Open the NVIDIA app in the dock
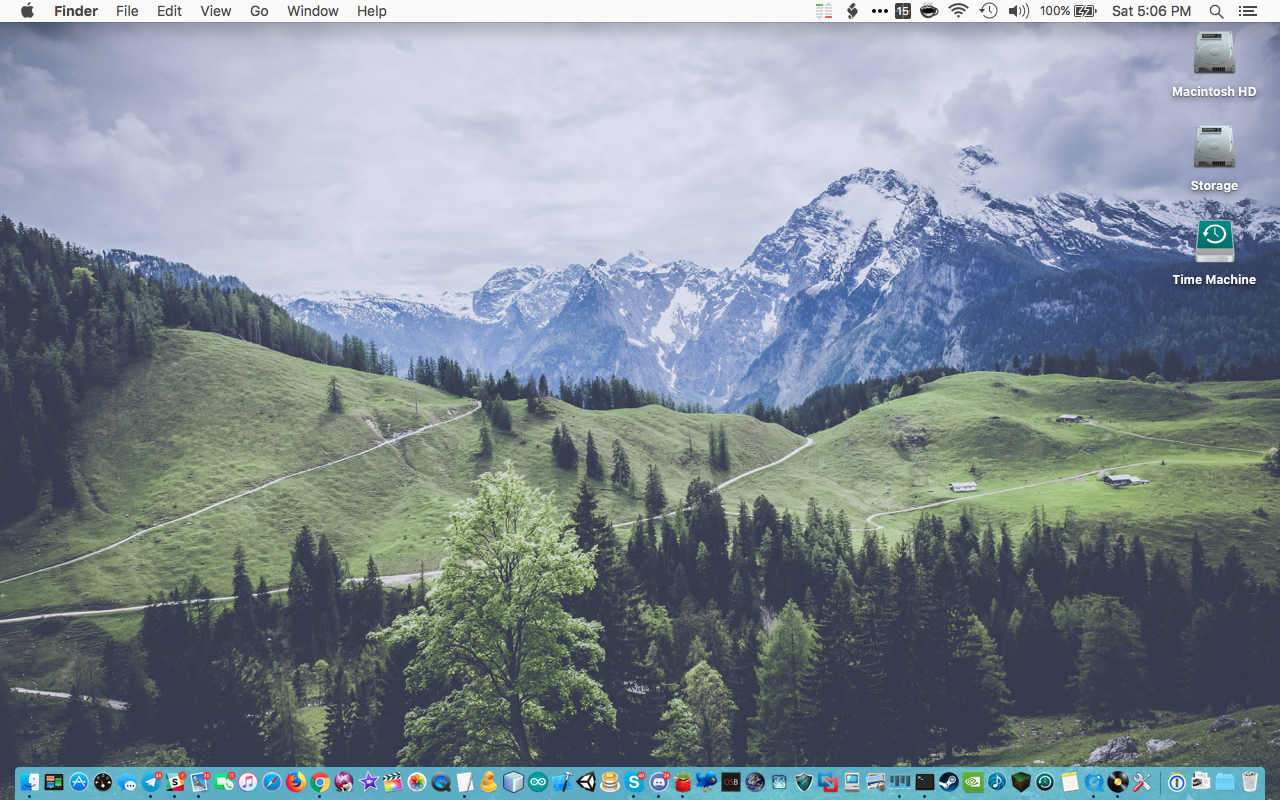The width and height of the screenshot is (1280, 800). pyautogui.click(x=973, y=782)
